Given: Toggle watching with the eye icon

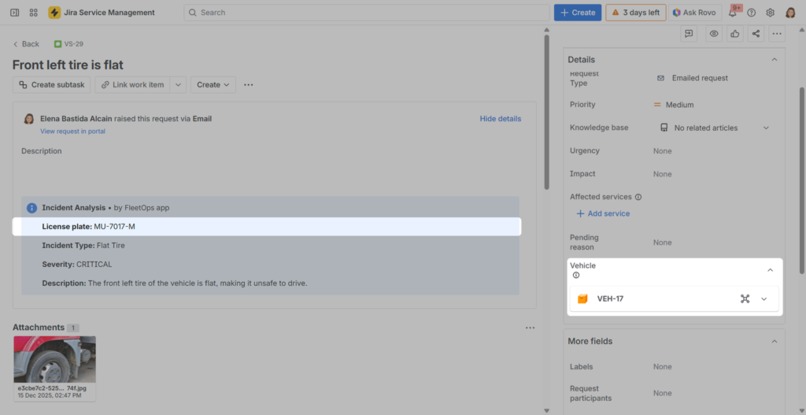Looking at the screenshot, I should pyautogui.click(x=713, y=34).
